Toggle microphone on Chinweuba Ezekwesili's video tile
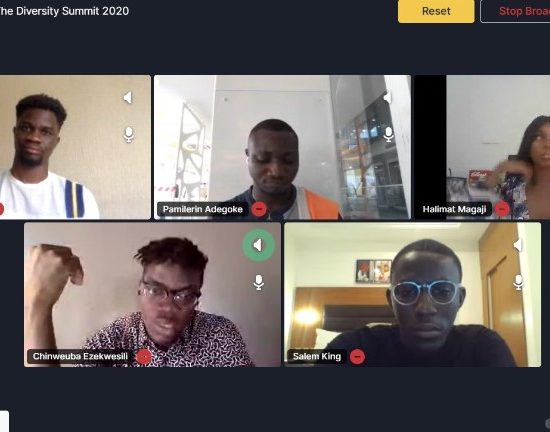The height and width of the screenshot is (432, 550). 259,282
